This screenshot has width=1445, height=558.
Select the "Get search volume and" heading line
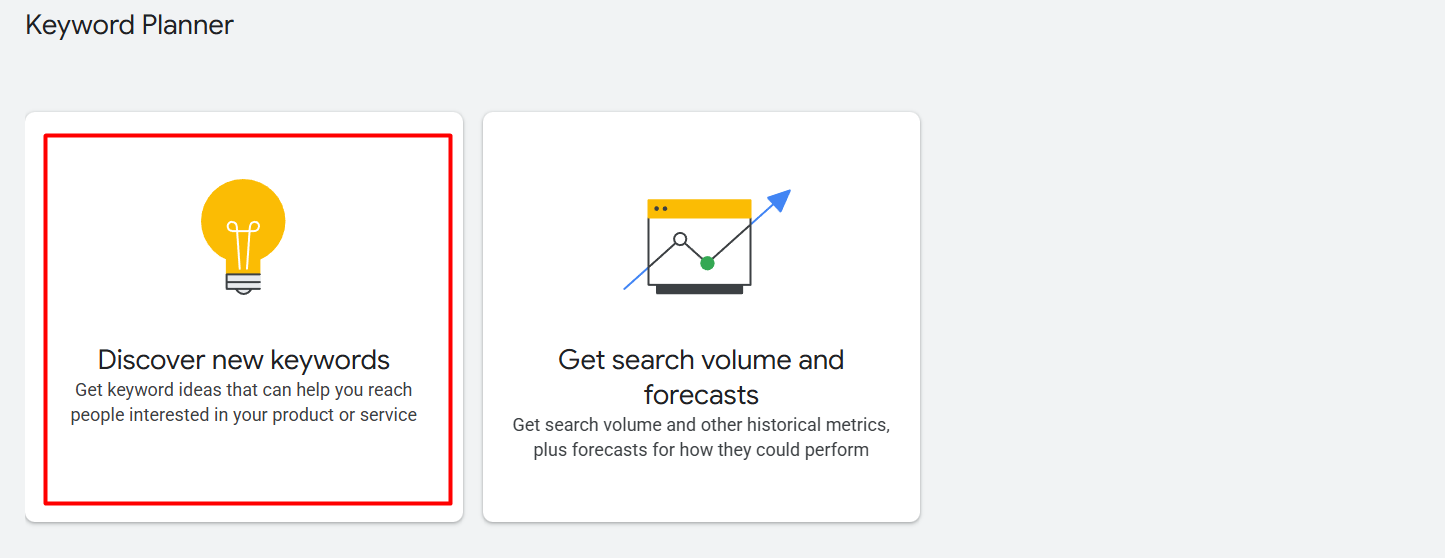pyautogui.click(x=701, y=360)
